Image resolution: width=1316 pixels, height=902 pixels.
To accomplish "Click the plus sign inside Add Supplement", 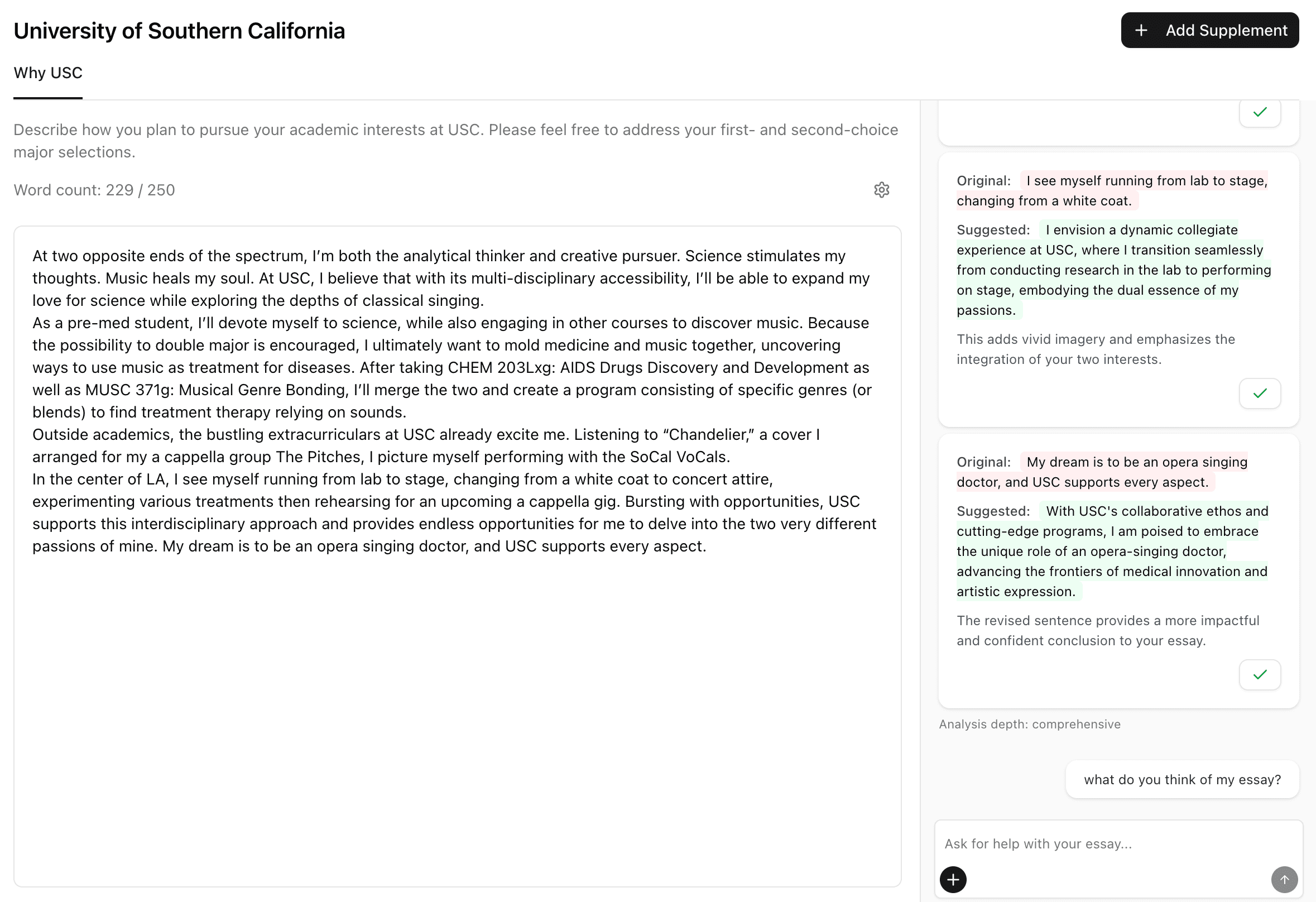I will coord(1141,31).
